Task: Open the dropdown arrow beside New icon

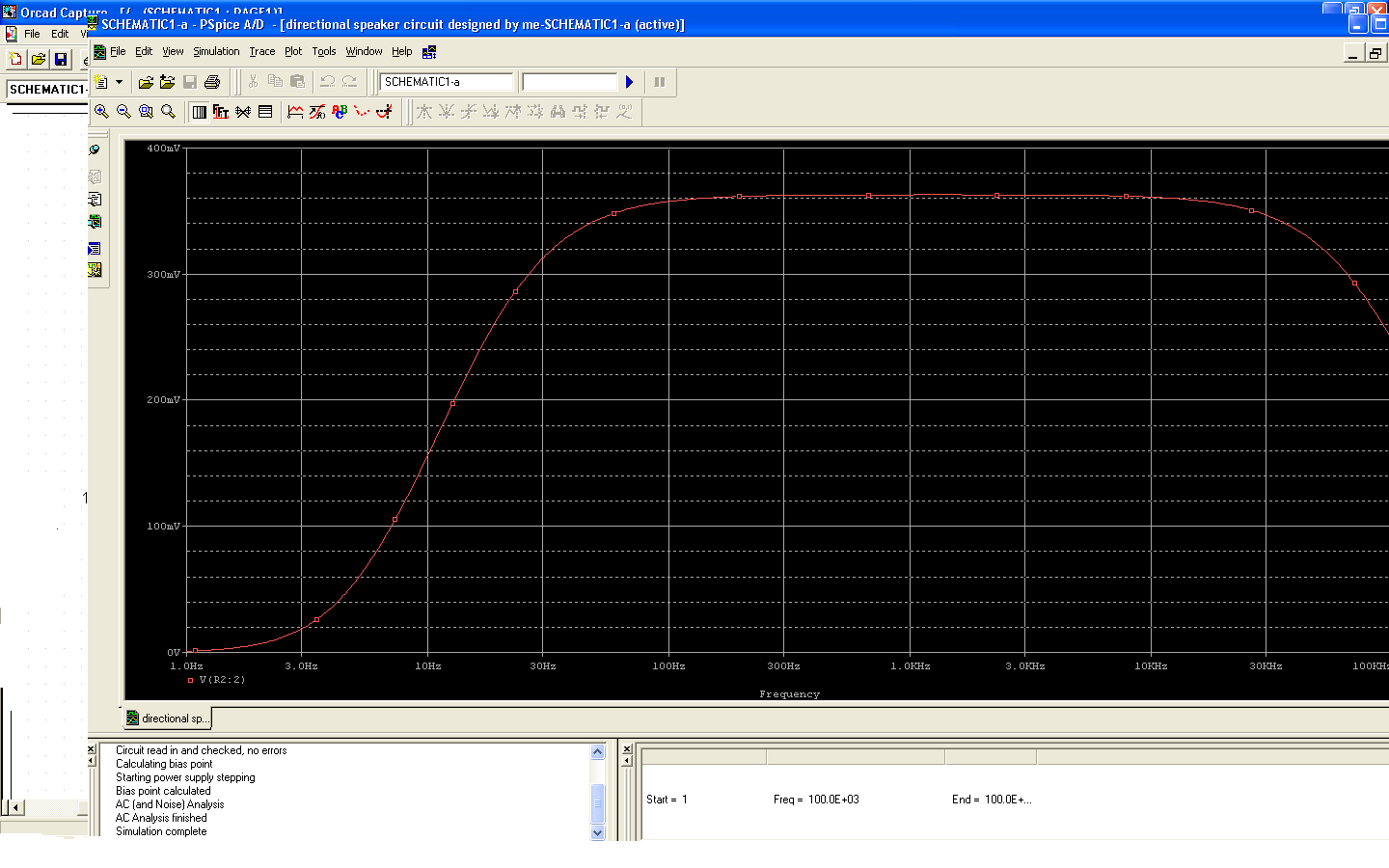Action: [120, 82]
